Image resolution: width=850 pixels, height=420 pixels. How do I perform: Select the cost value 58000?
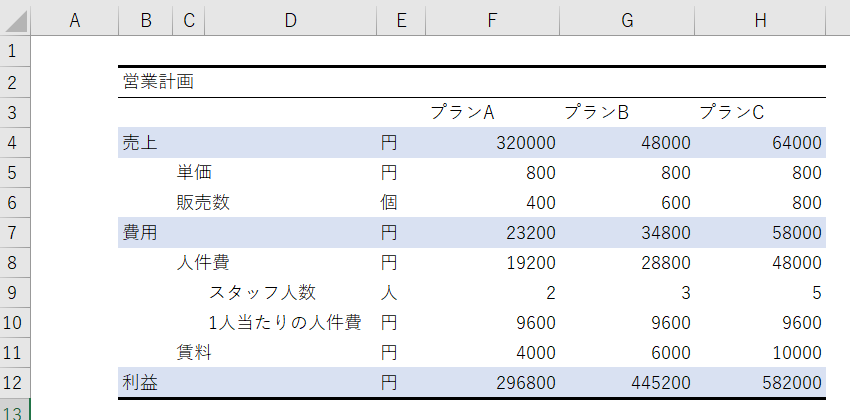click(797, 232)
